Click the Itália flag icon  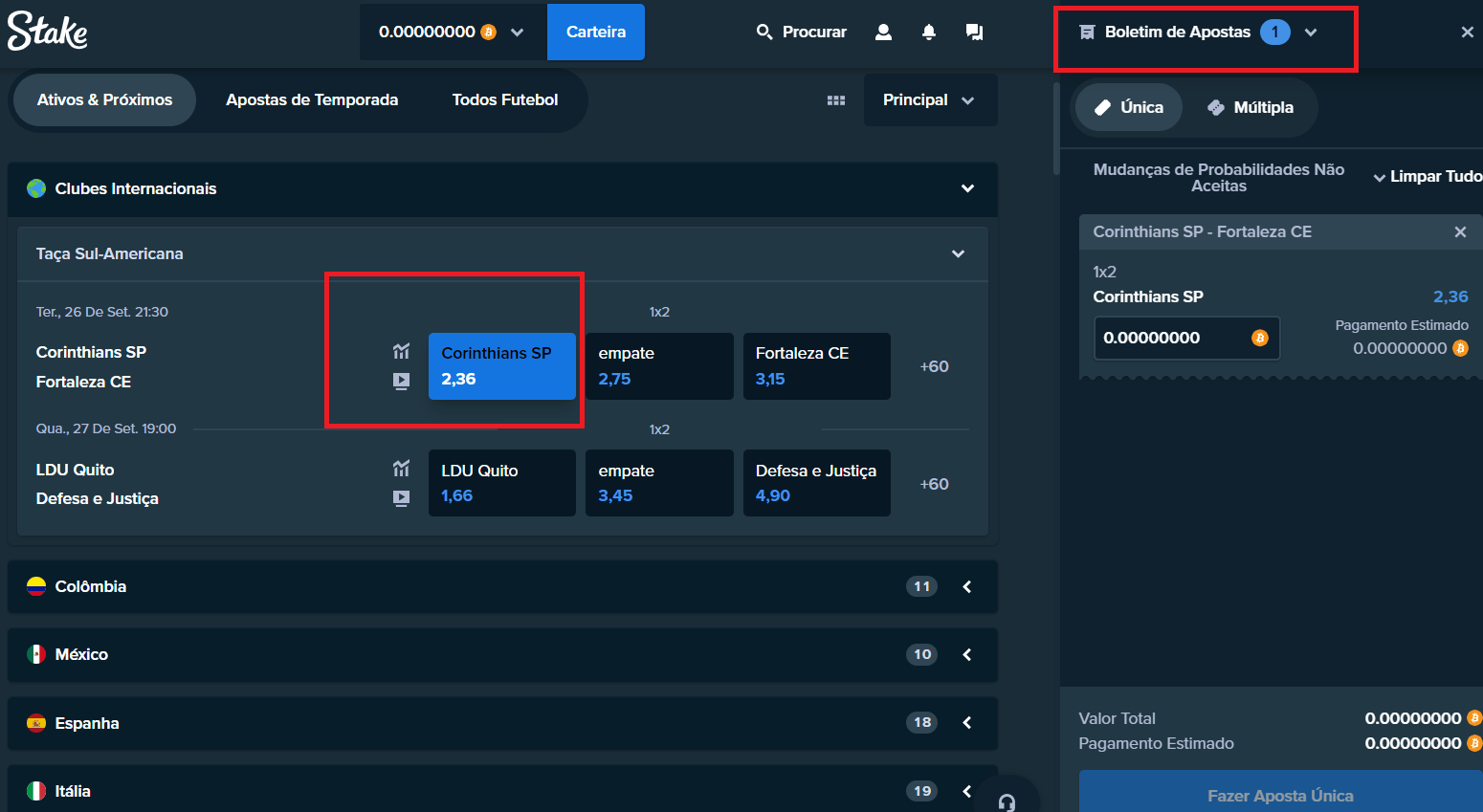36,791
